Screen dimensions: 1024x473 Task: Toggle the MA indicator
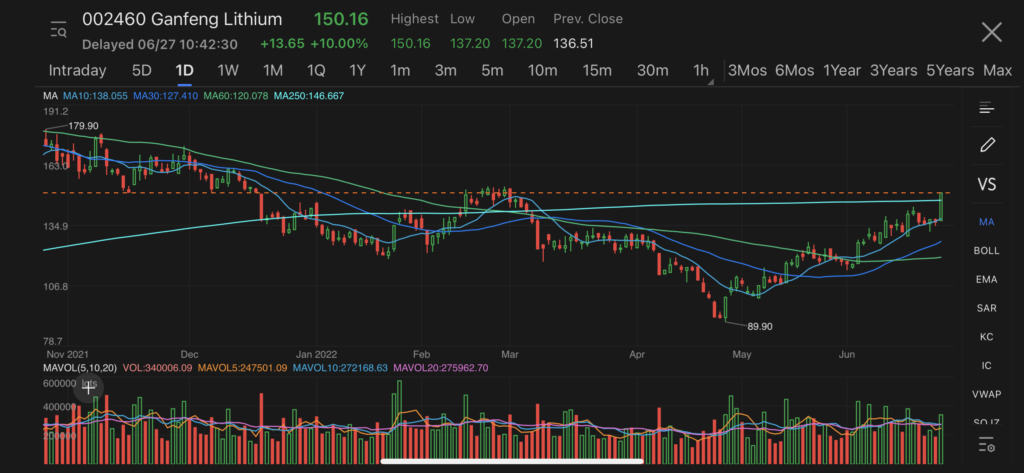point(986,222)
